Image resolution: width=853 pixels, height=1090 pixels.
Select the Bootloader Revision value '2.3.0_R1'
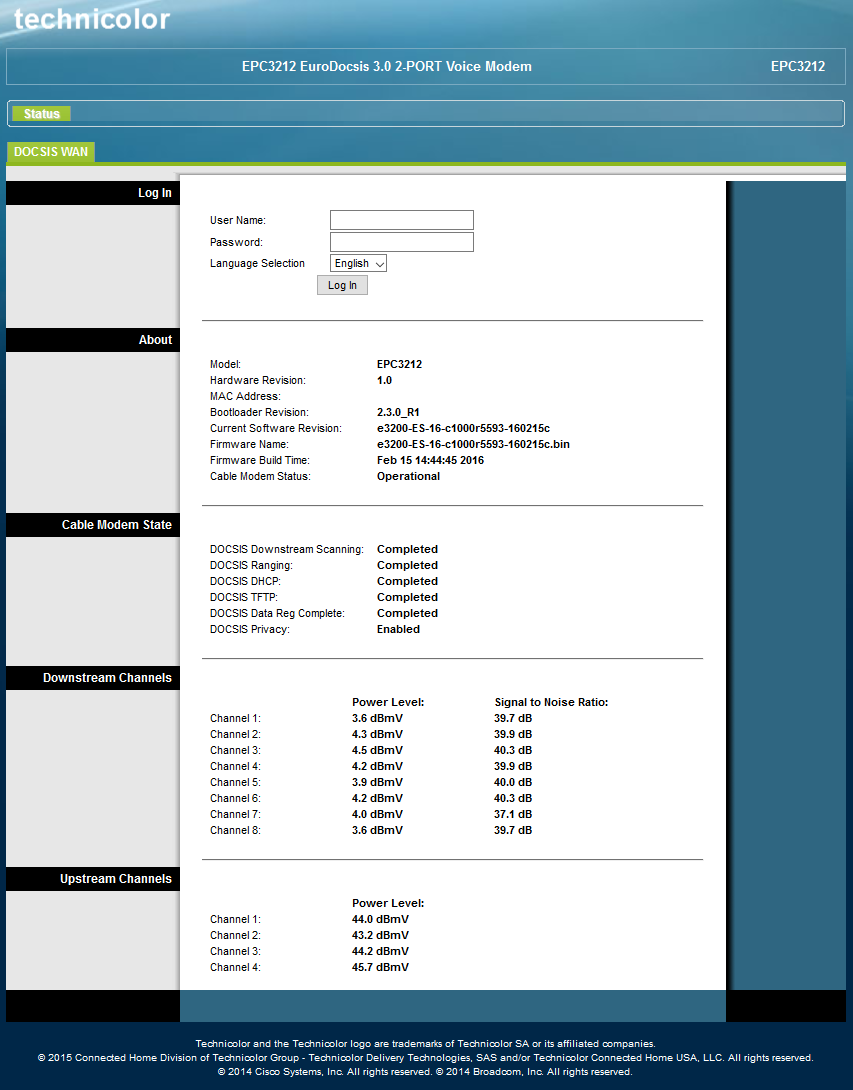(x=398, y=412)
